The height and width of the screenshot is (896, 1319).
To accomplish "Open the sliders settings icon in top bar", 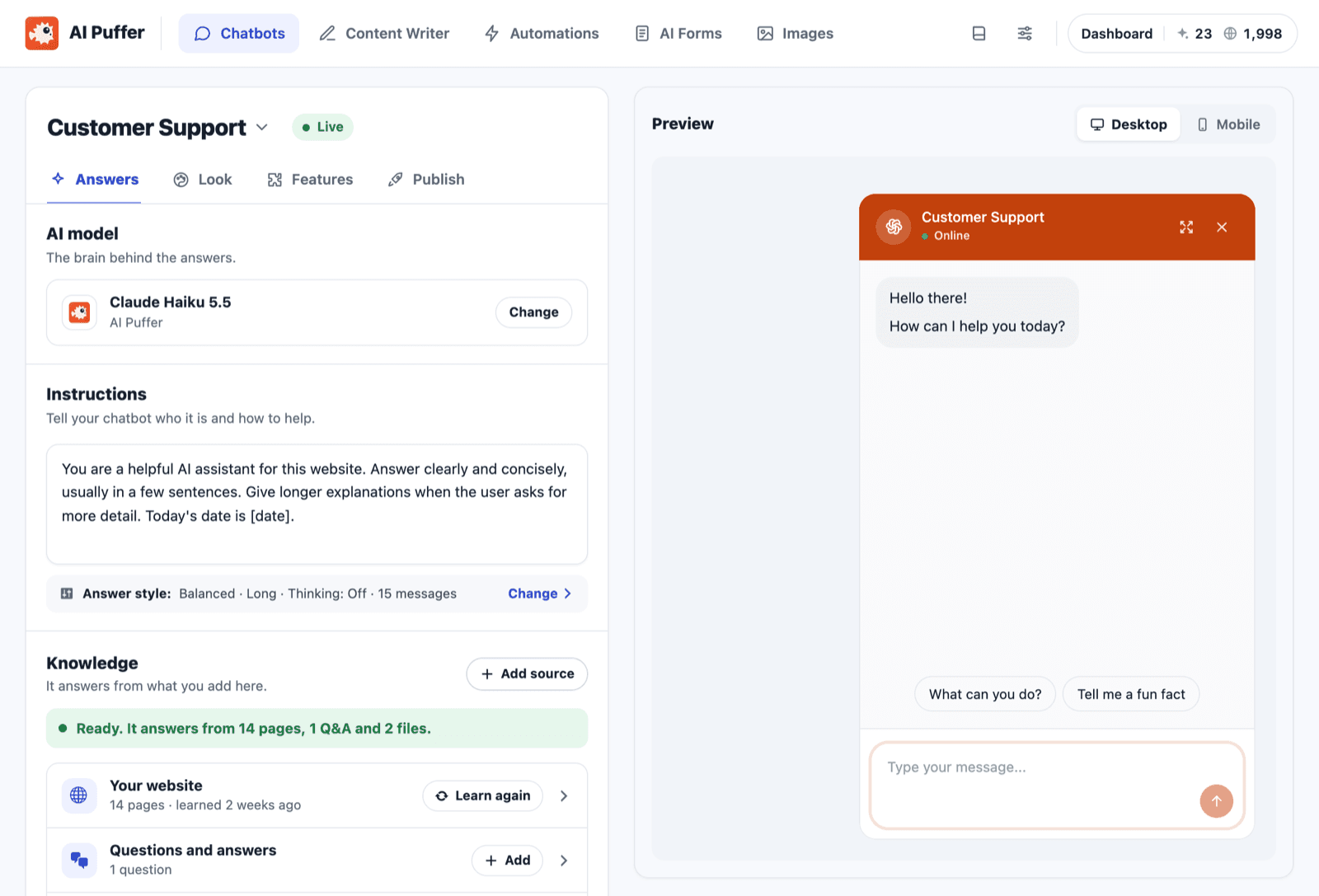I will point(1025,34).
